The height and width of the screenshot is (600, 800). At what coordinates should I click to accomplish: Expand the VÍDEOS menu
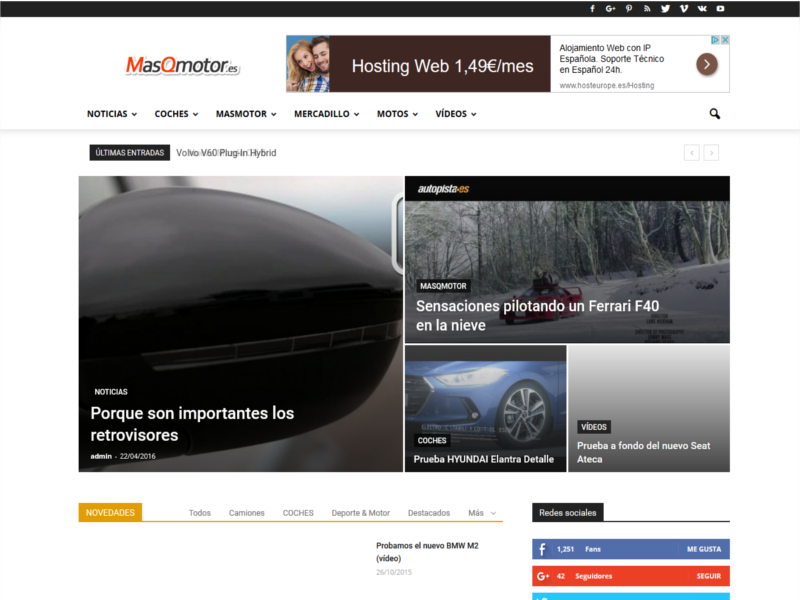[456, 114]
